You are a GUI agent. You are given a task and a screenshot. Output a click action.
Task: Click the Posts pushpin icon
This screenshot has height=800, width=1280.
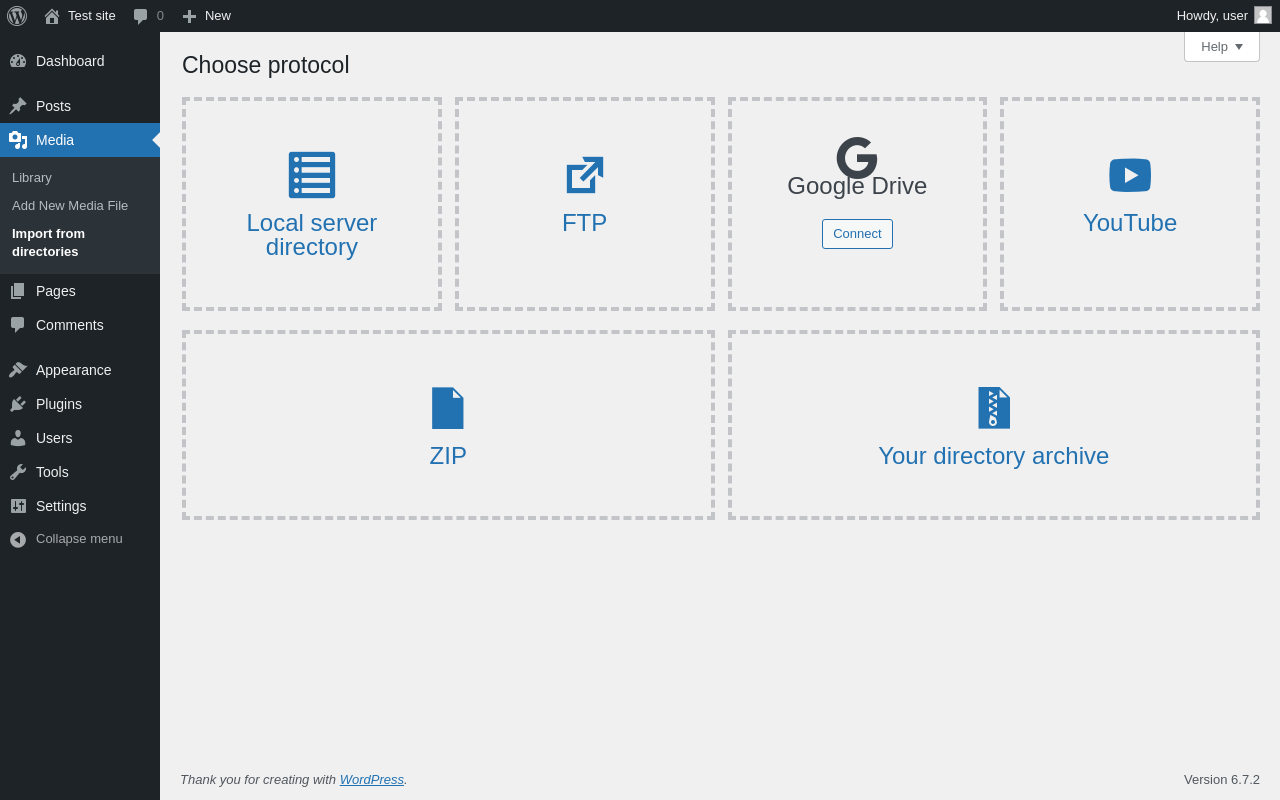tap(18, 106)
